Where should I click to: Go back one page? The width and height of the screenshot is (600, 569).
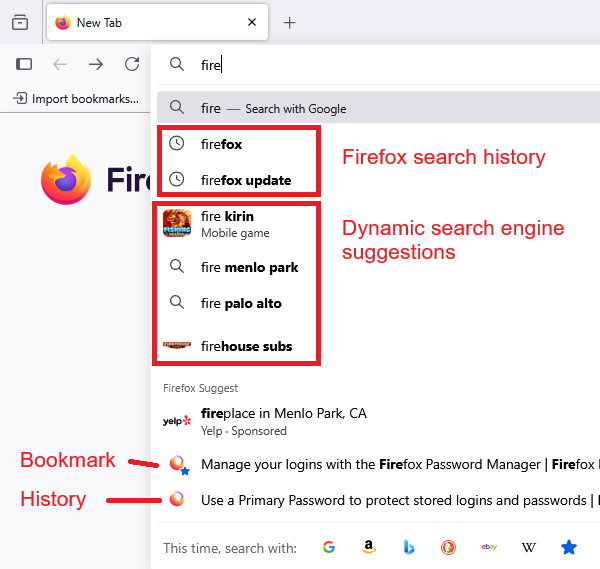(x=60, y=64)
